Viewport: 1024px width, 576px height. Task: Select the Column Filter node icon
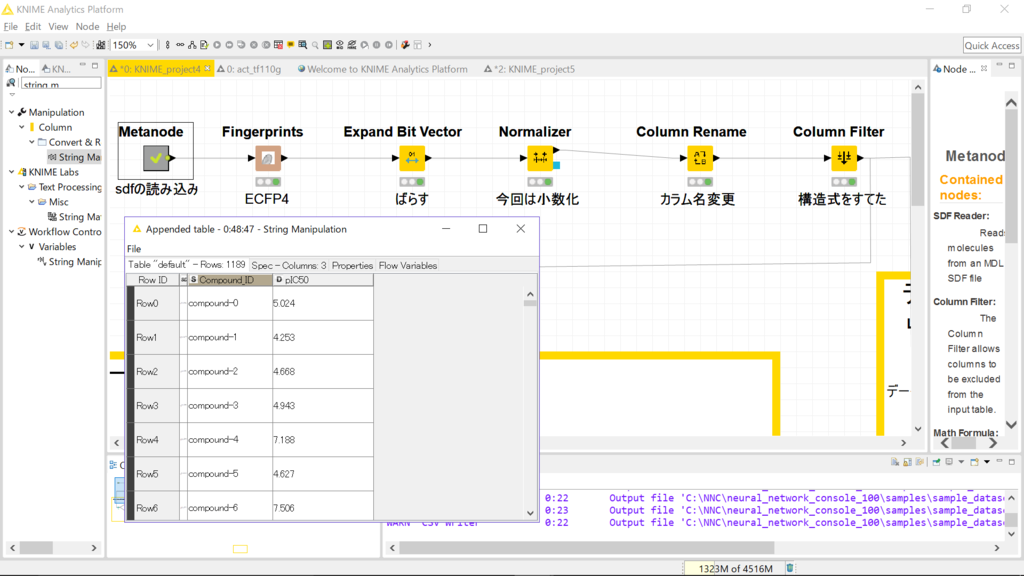(844, 157)
